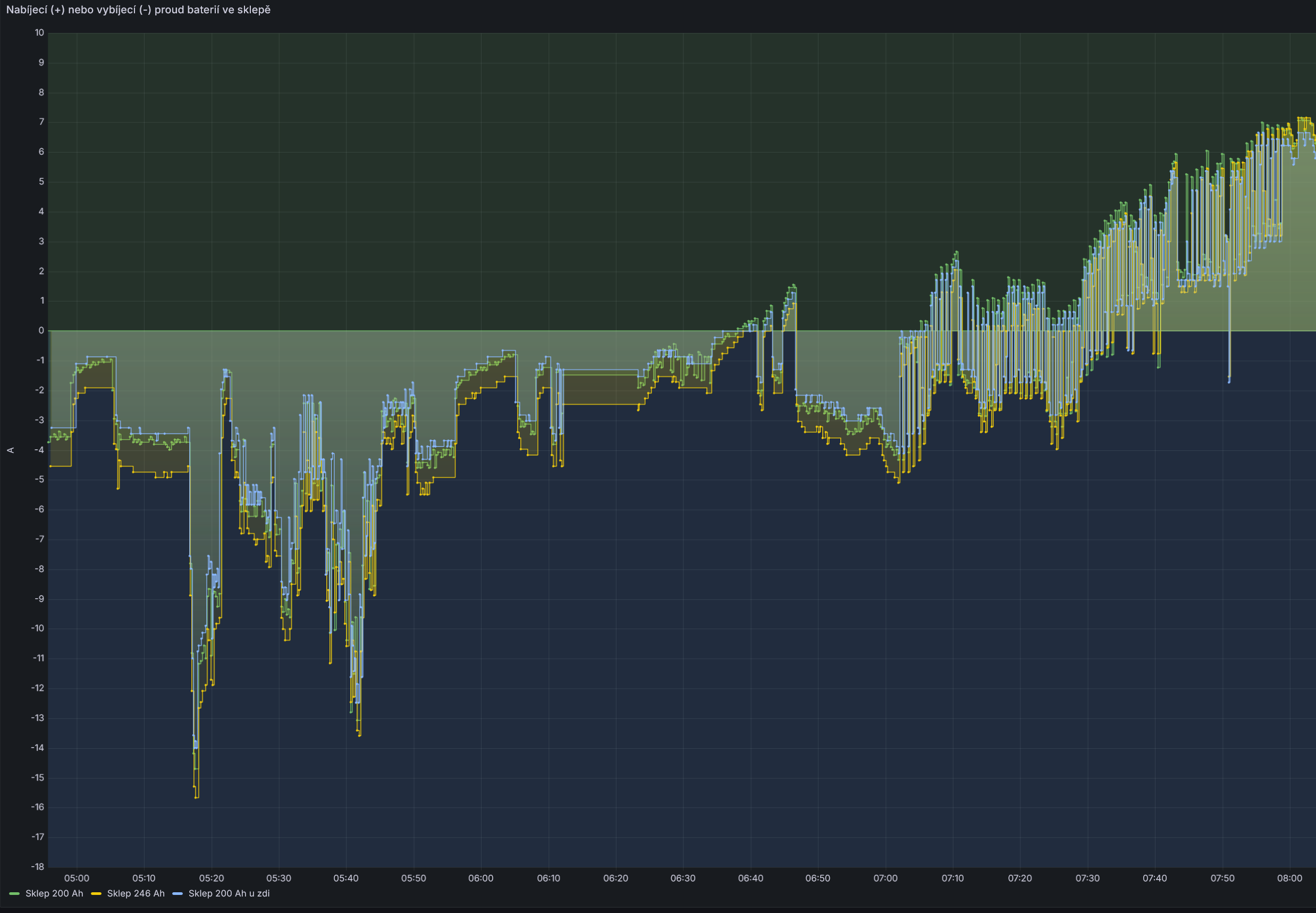Click the 06:30 time axis label
The width and height of the screenshot is (1316, 913).
click(x=683, y=878)
